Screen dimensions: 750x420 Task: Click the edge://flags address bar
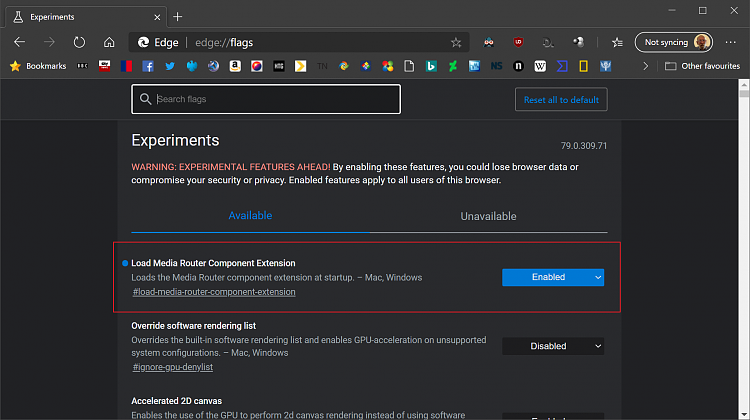point(299,43)
